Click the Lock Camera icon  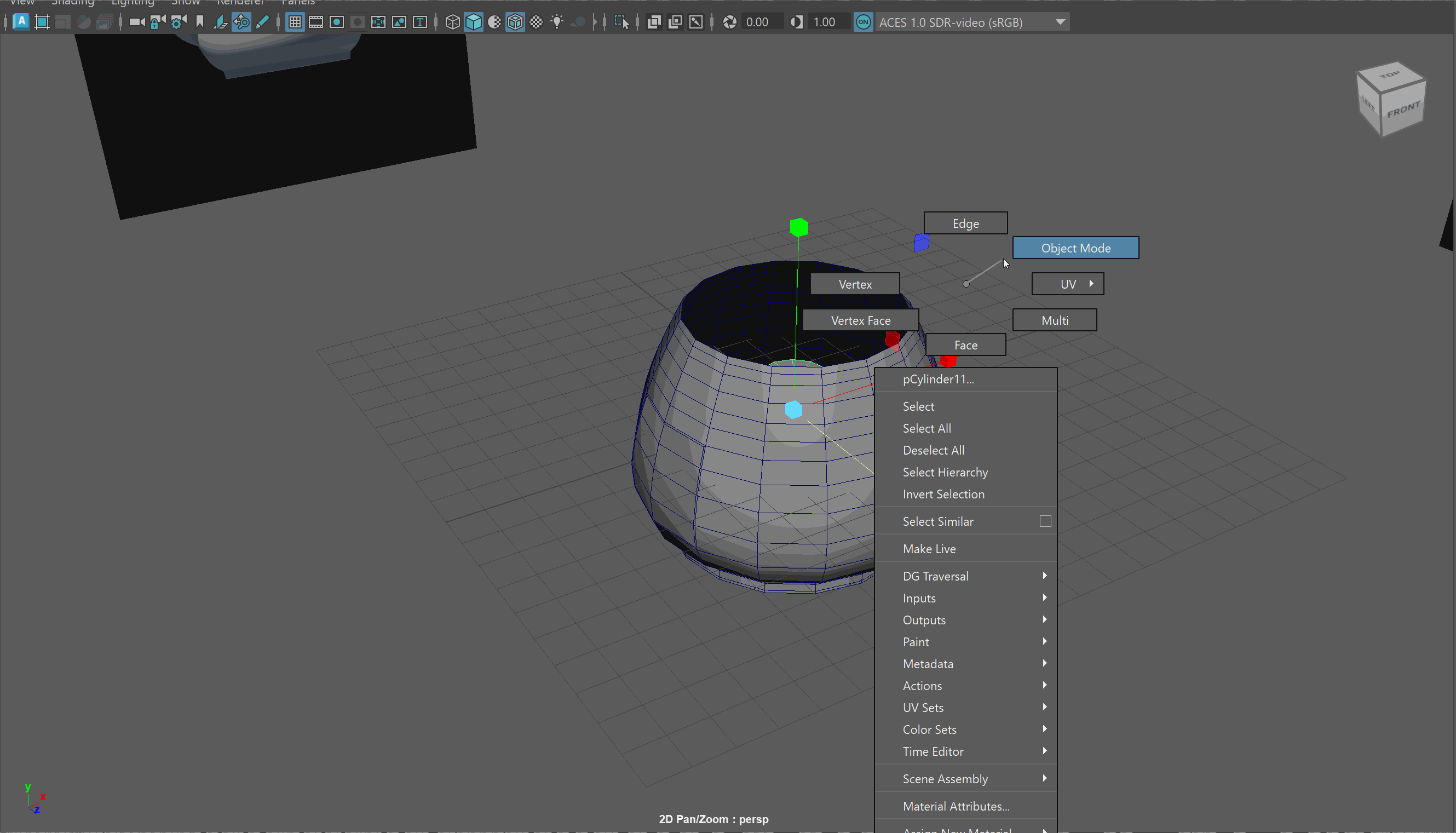click(x=157, y=22)
